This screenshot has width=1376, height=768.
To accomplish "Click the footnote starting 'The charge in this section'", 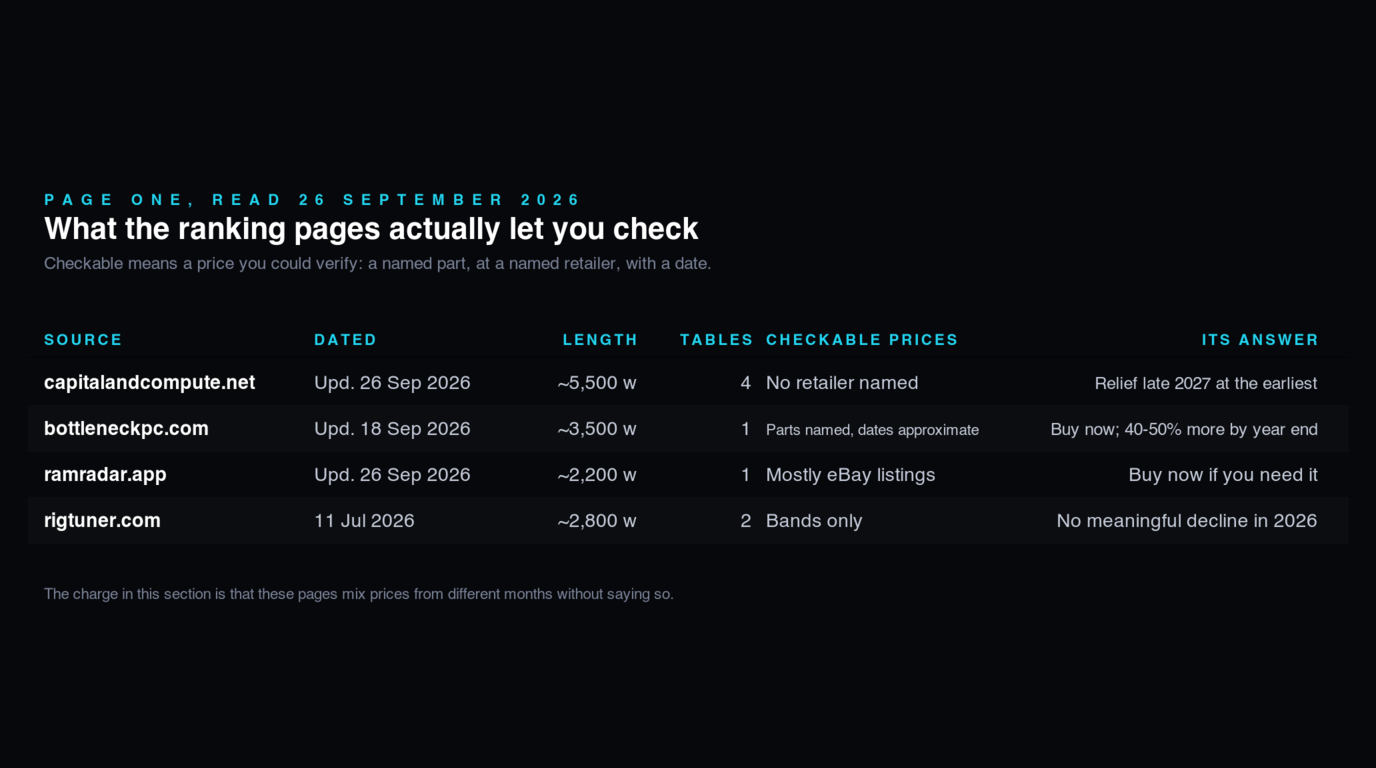I will pyautogui.click(x=359, y=594).
